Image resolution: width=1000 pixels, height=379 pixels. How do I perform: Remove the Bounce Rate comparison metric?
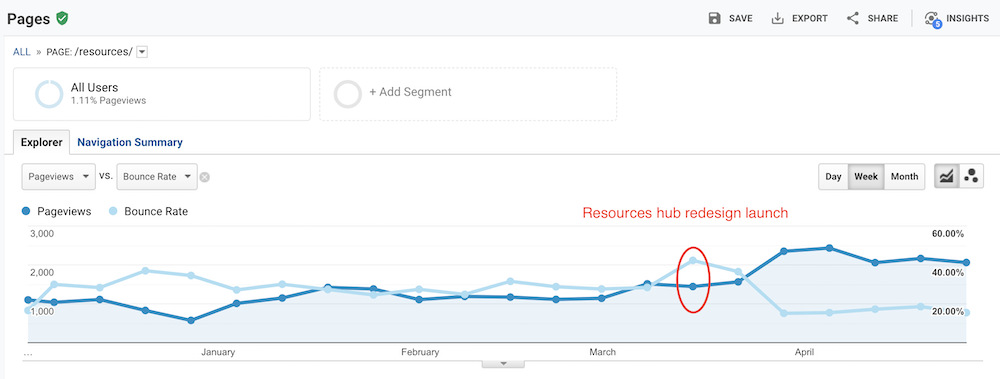(x=204, y=177)
